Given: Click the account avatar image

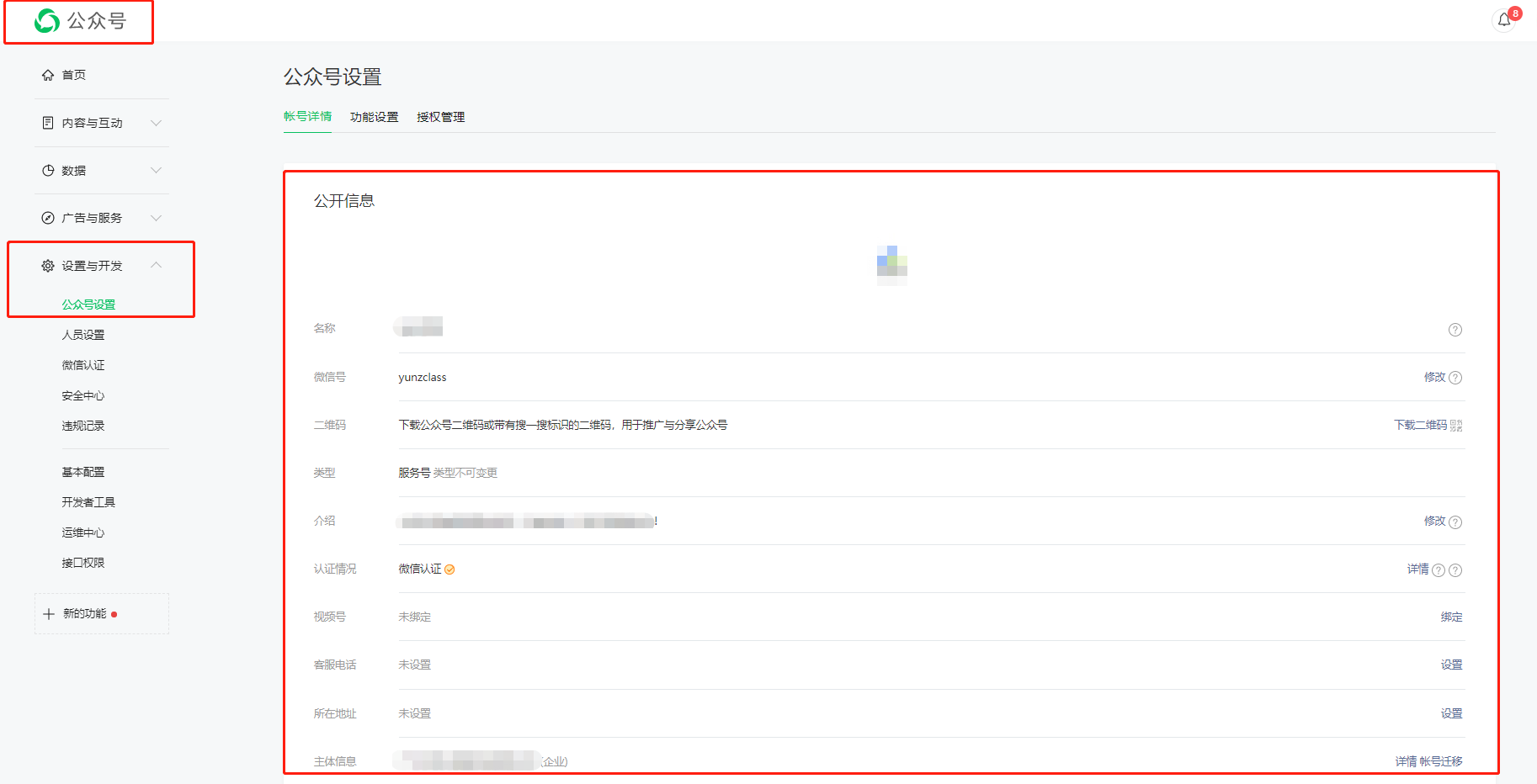Looking at the screenshot, I should [891, 265].
